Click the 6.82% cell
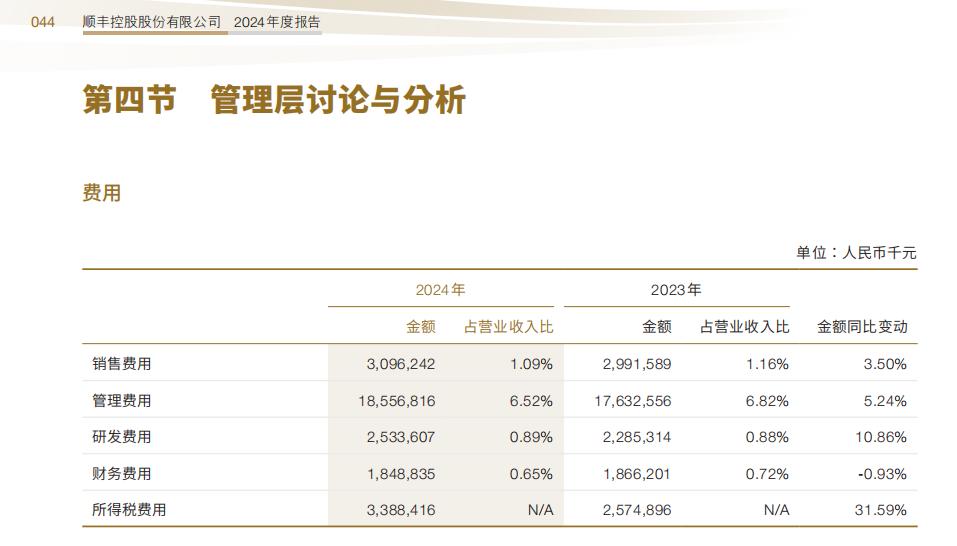957x546 pixels. pyautogui.click(x=767, y=401)
